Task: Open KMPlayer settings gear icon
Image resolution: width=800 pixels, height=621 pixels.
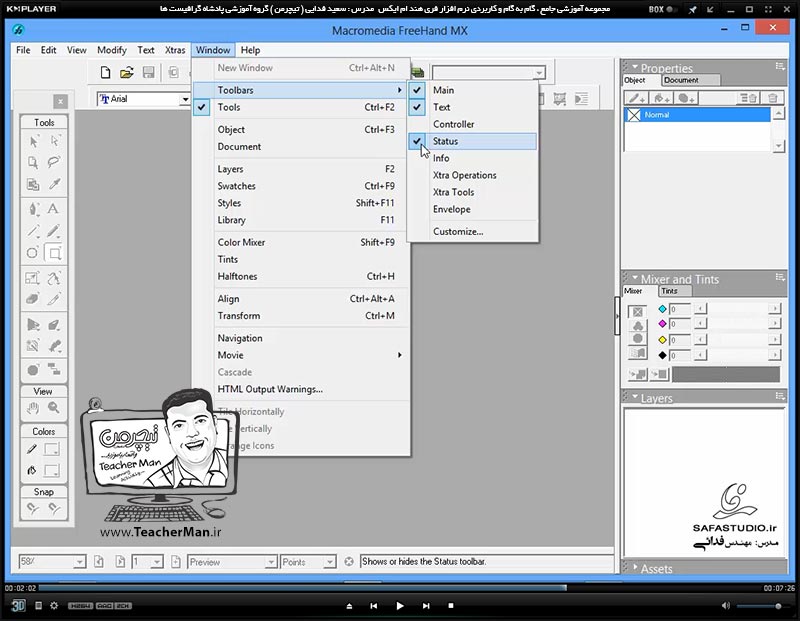Action: [54, 606]
